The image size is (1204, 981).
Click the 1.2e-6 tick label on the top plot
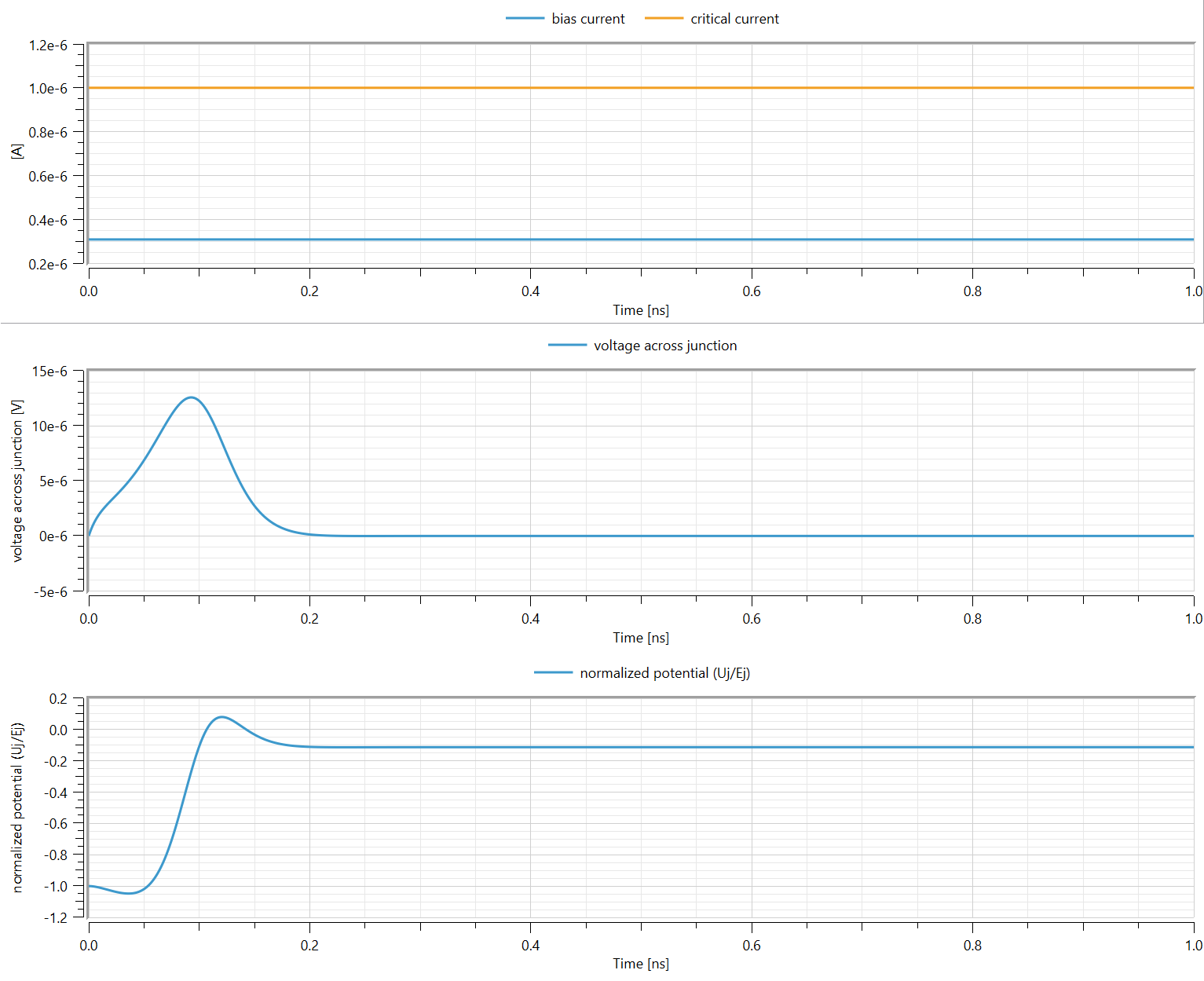click(48, 46)
